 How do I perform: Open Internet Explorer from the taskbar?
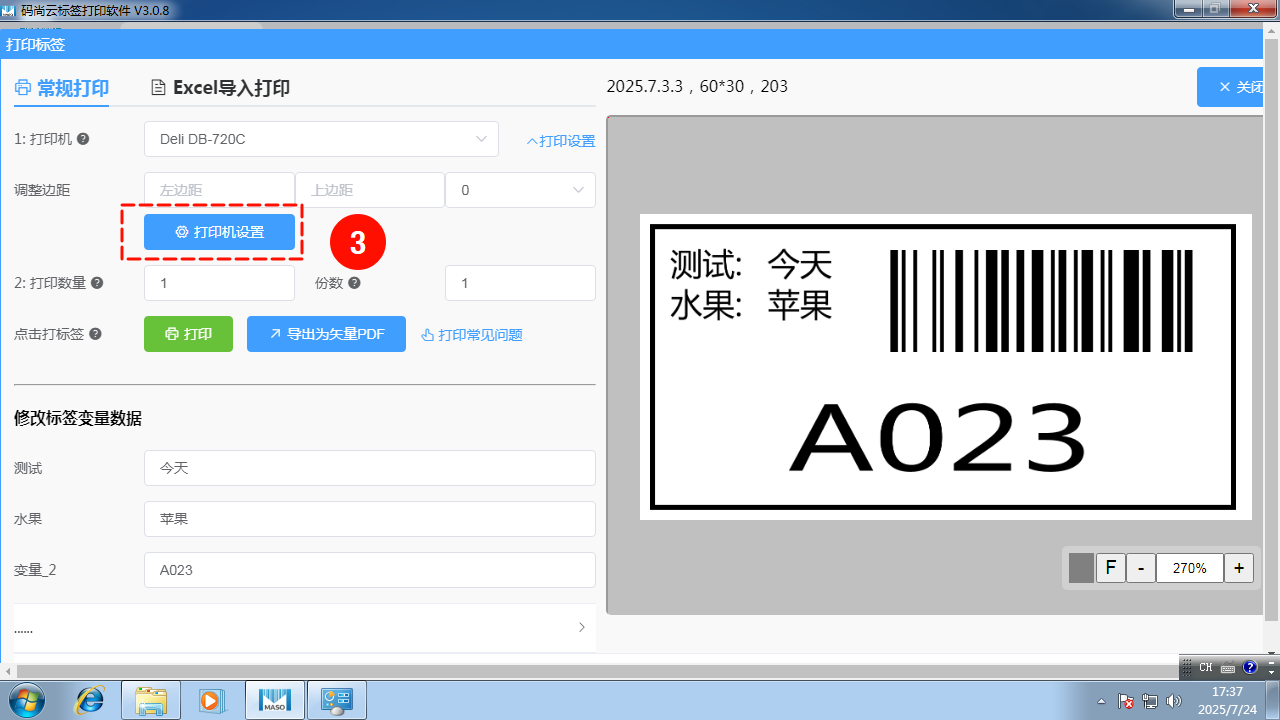pos(89,701)
